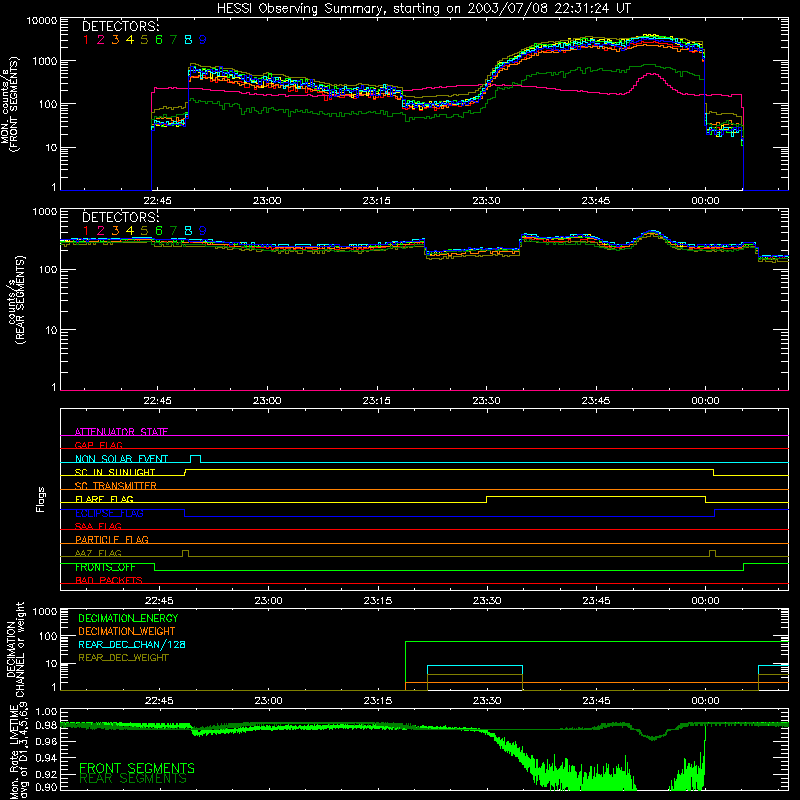Viewport: 800px width, 800px height.
Task: Click the vertical Flags axis label
Action: tap(41, 499)
